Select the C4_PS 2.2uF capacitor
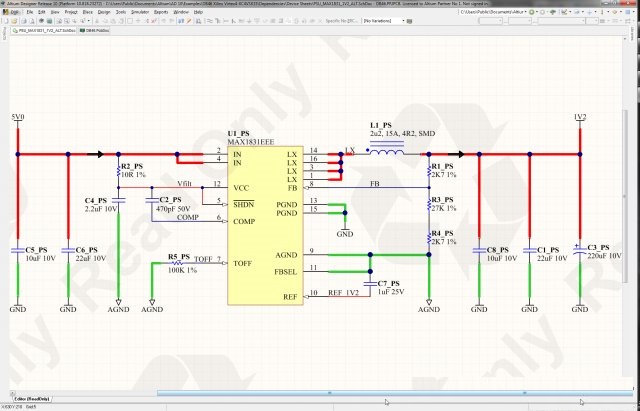This screenshot has height=411, width=640. click(x=118, y=200)
